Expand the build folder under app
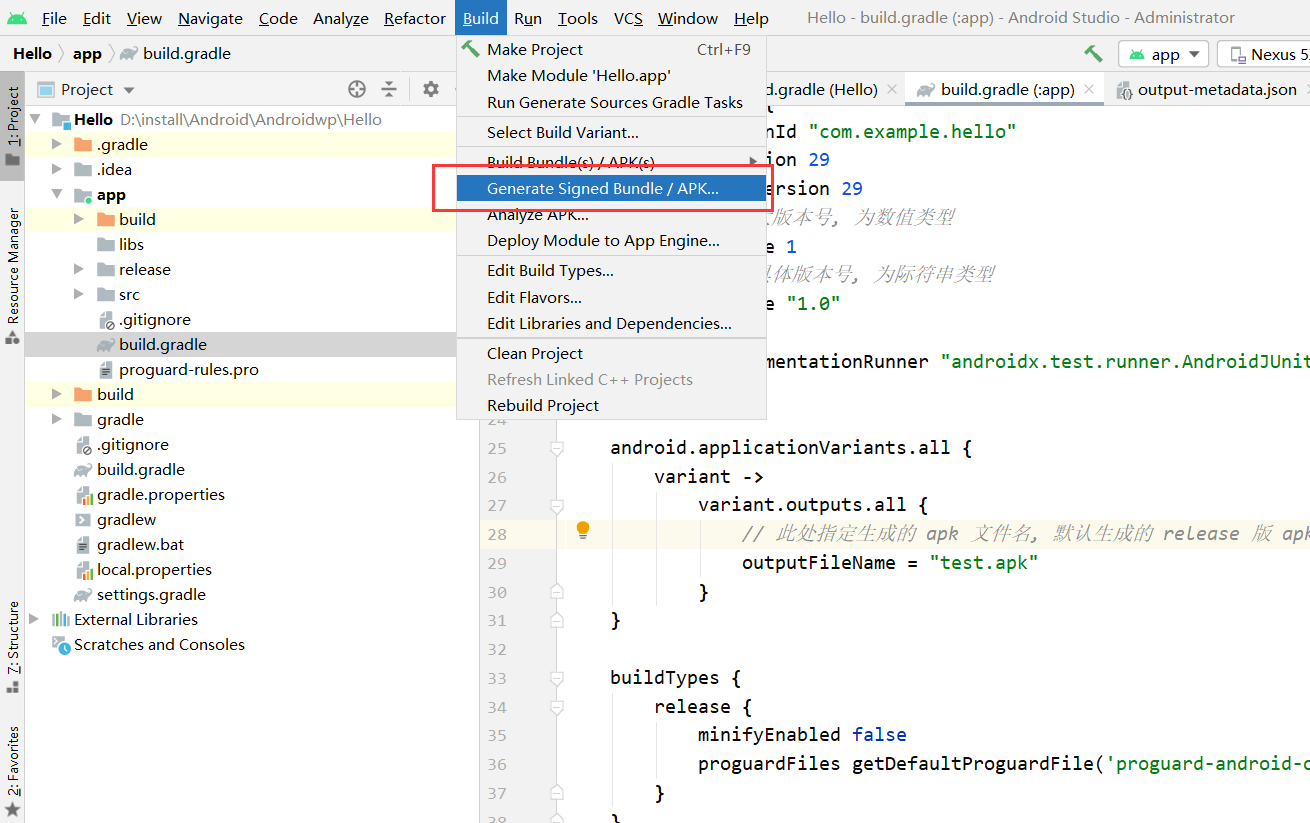The height and width of the screenshot is (823, 1310). (x=79, y=219)
